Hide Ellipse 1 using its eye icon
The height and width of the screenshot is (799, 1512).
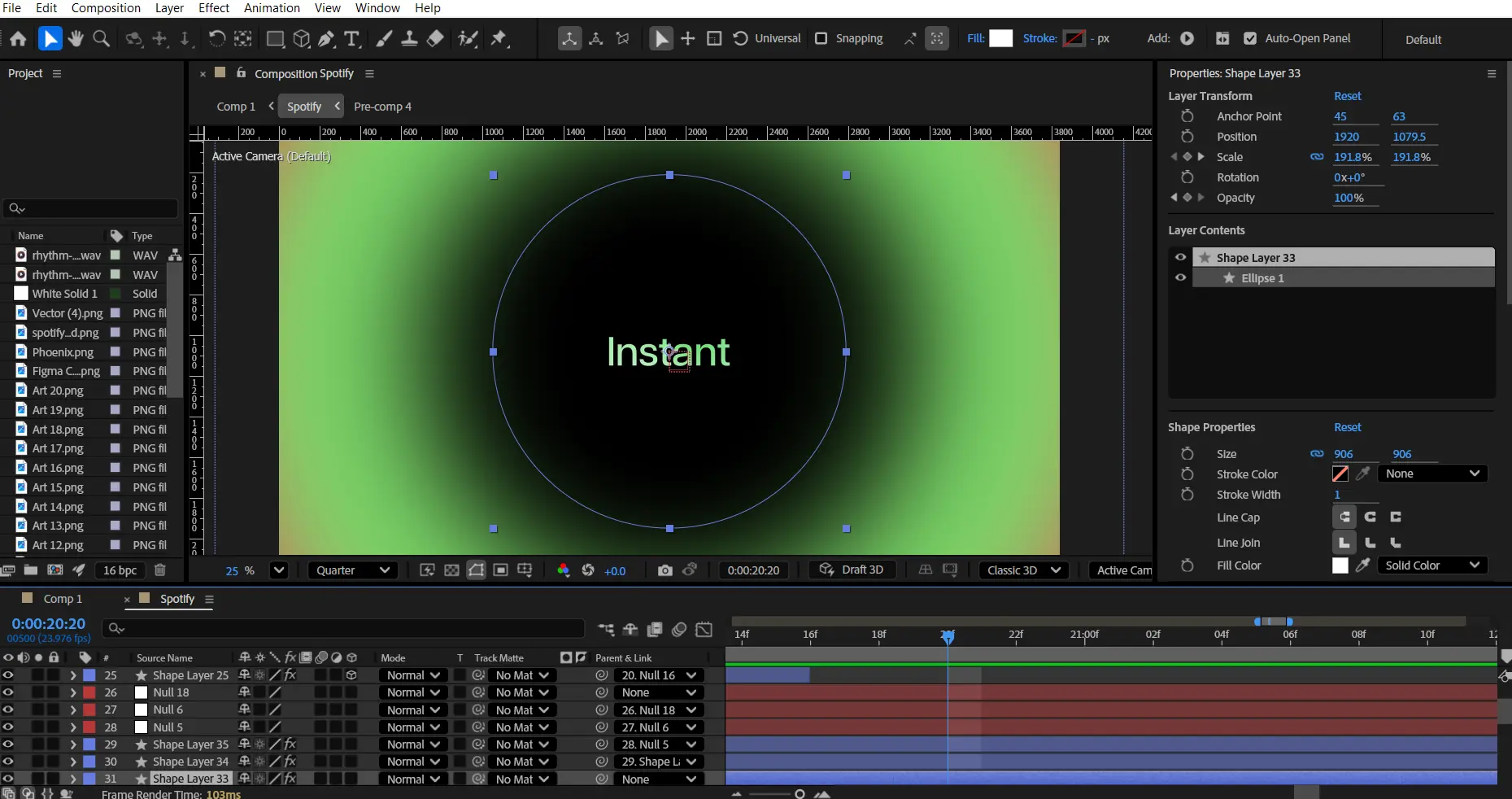(x=1180, y=278)
